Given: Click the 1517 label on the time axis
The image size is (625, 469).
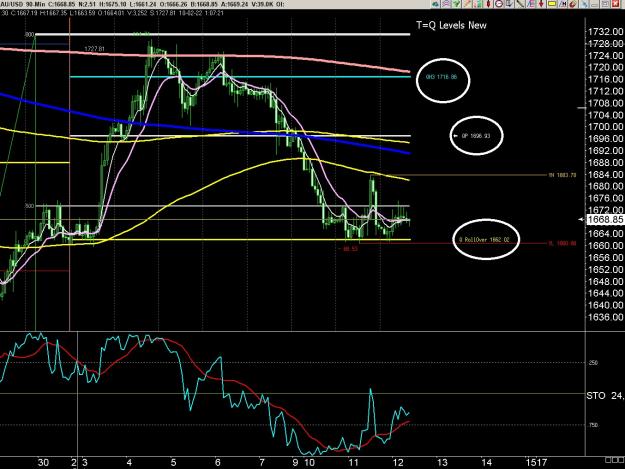Looking at the screenshot, I should (x=536, y=463).
